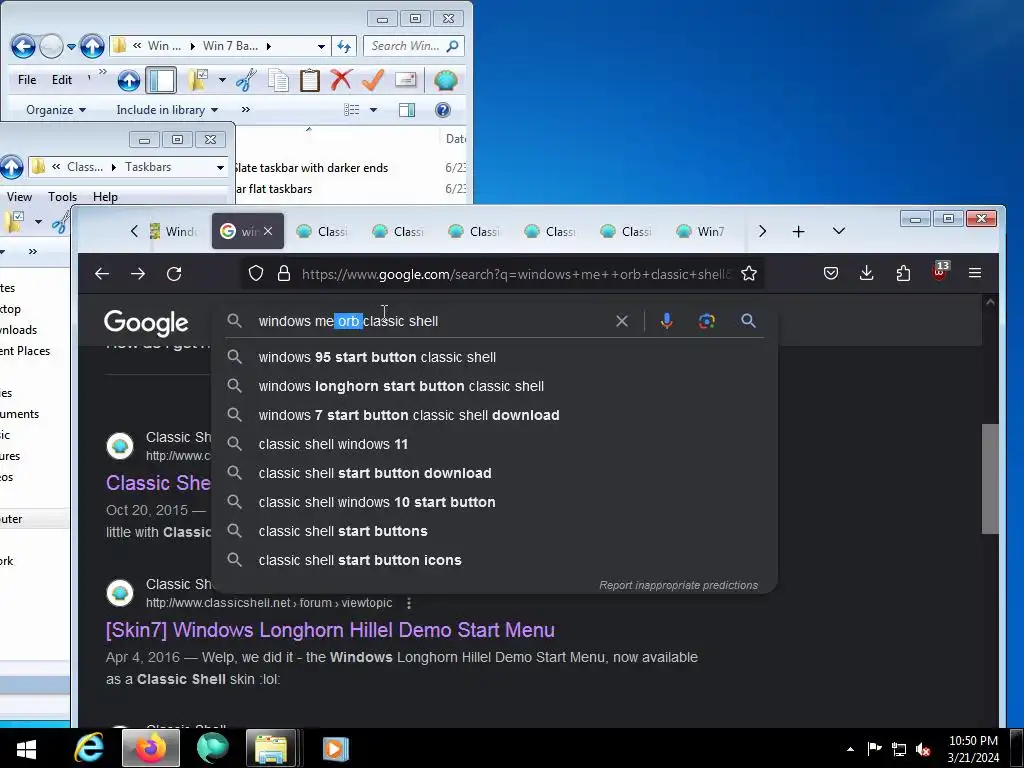Expand the change view dropdown arrow in Explorer
The image size is (1024, 768).
click(x=374, y=110)
